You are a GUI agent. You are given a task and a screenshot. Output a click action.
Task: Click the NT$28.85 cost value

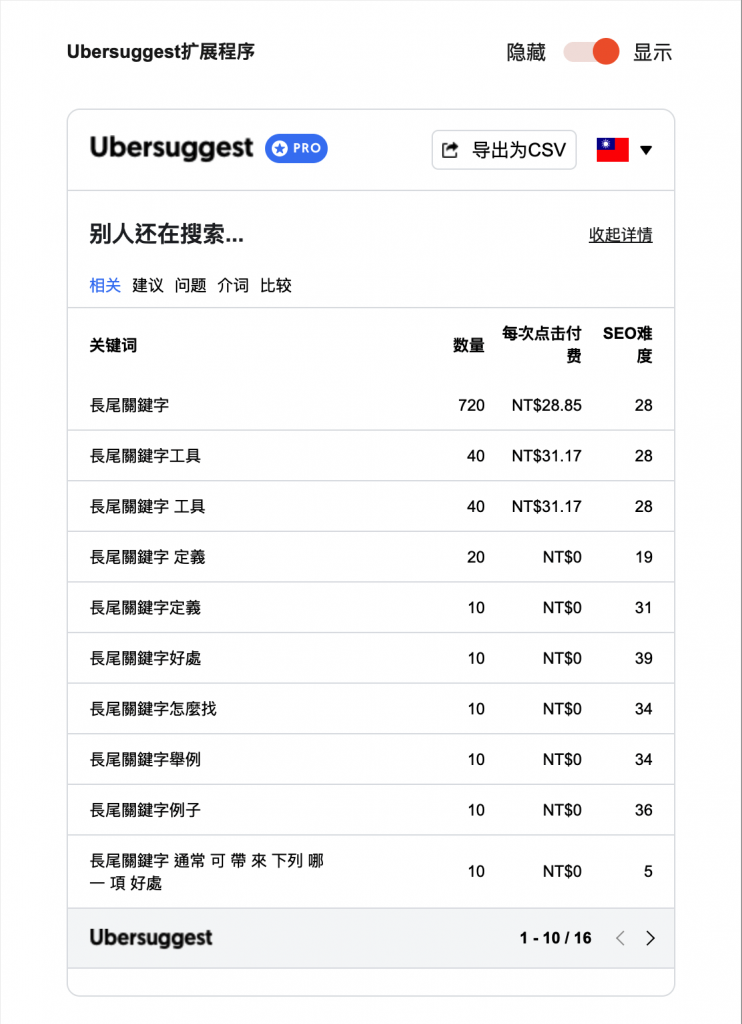[x=546, y=405]
